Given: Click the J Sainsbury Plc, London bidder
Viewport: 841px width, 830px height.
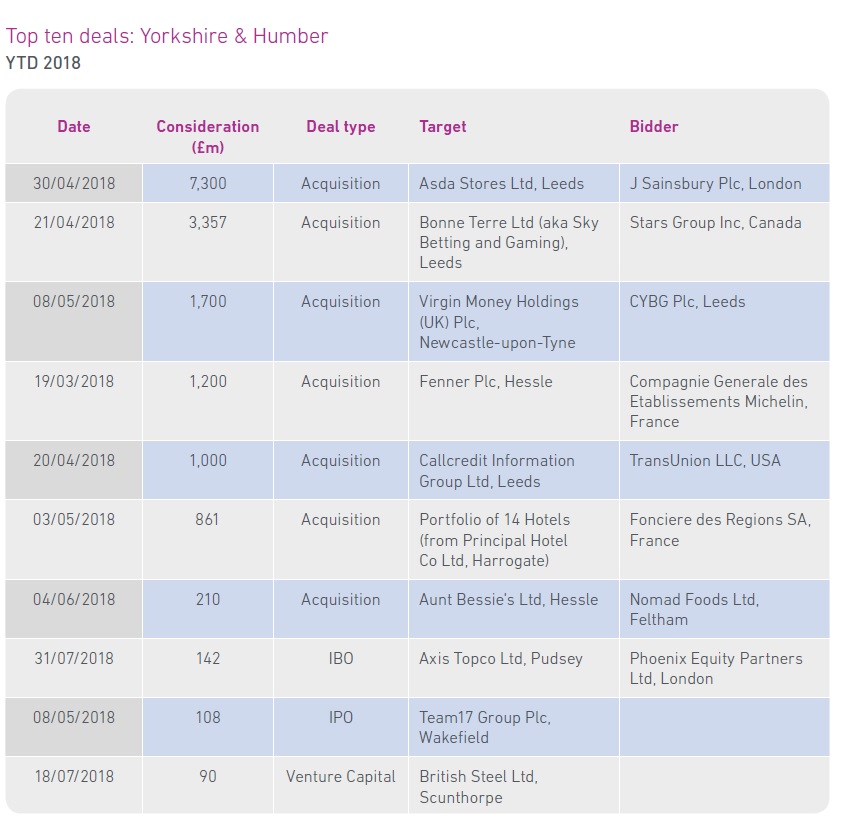Looking at the screenshot, I should [x=725, y=183].
